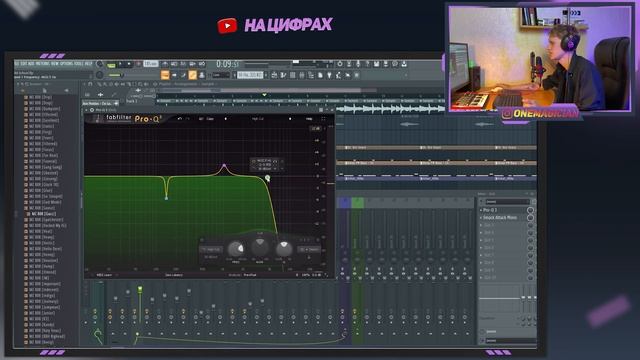Click the Record transport button
The width and height of the screenshot is (640, 360).
tap(138, 64)
